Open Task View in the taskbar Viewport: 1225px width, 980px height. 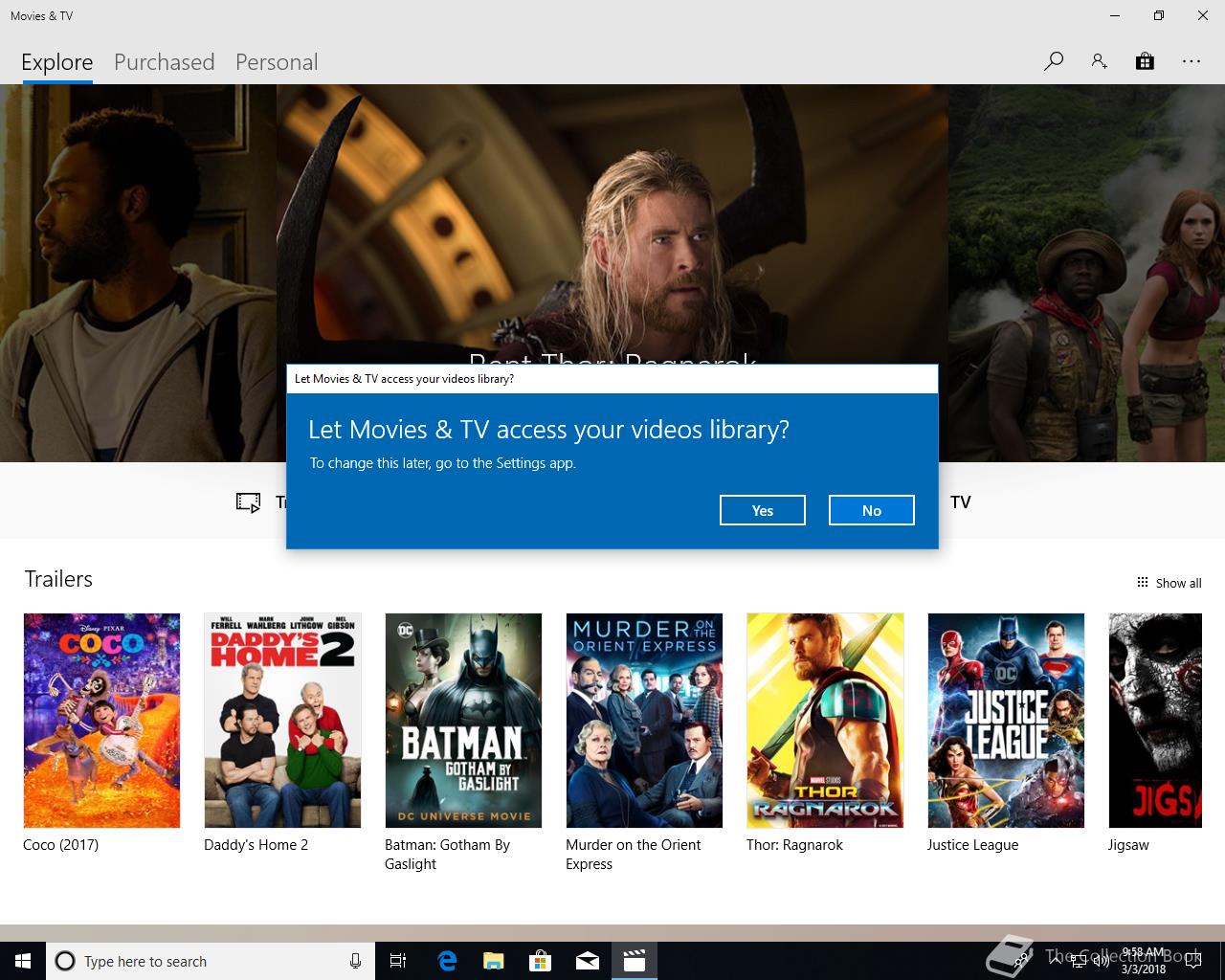coord(398,961)
